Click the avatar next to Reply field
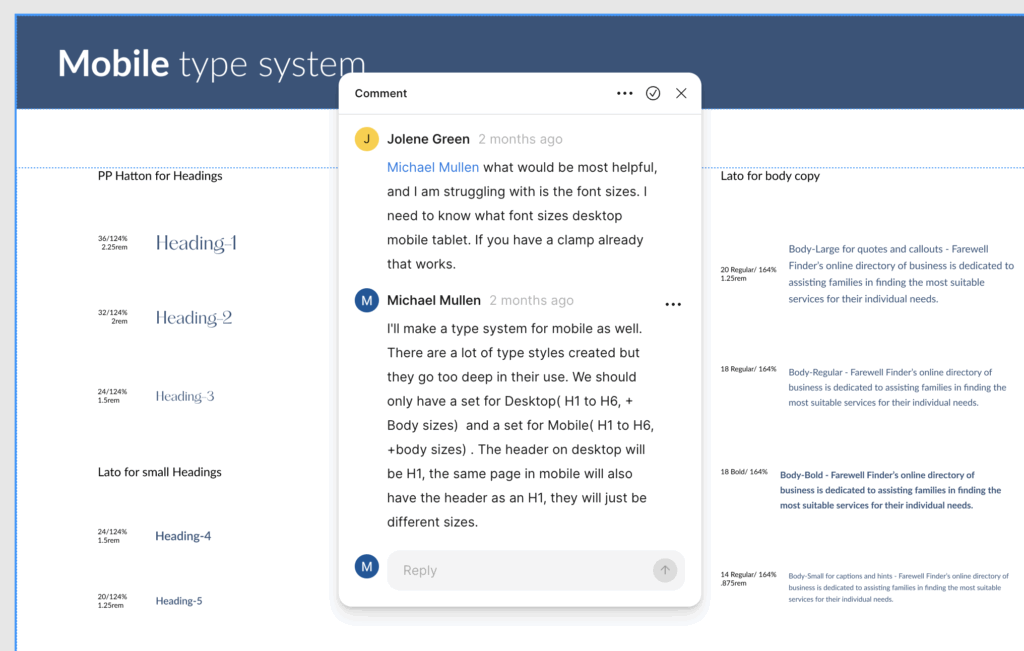 pos(367,567)
